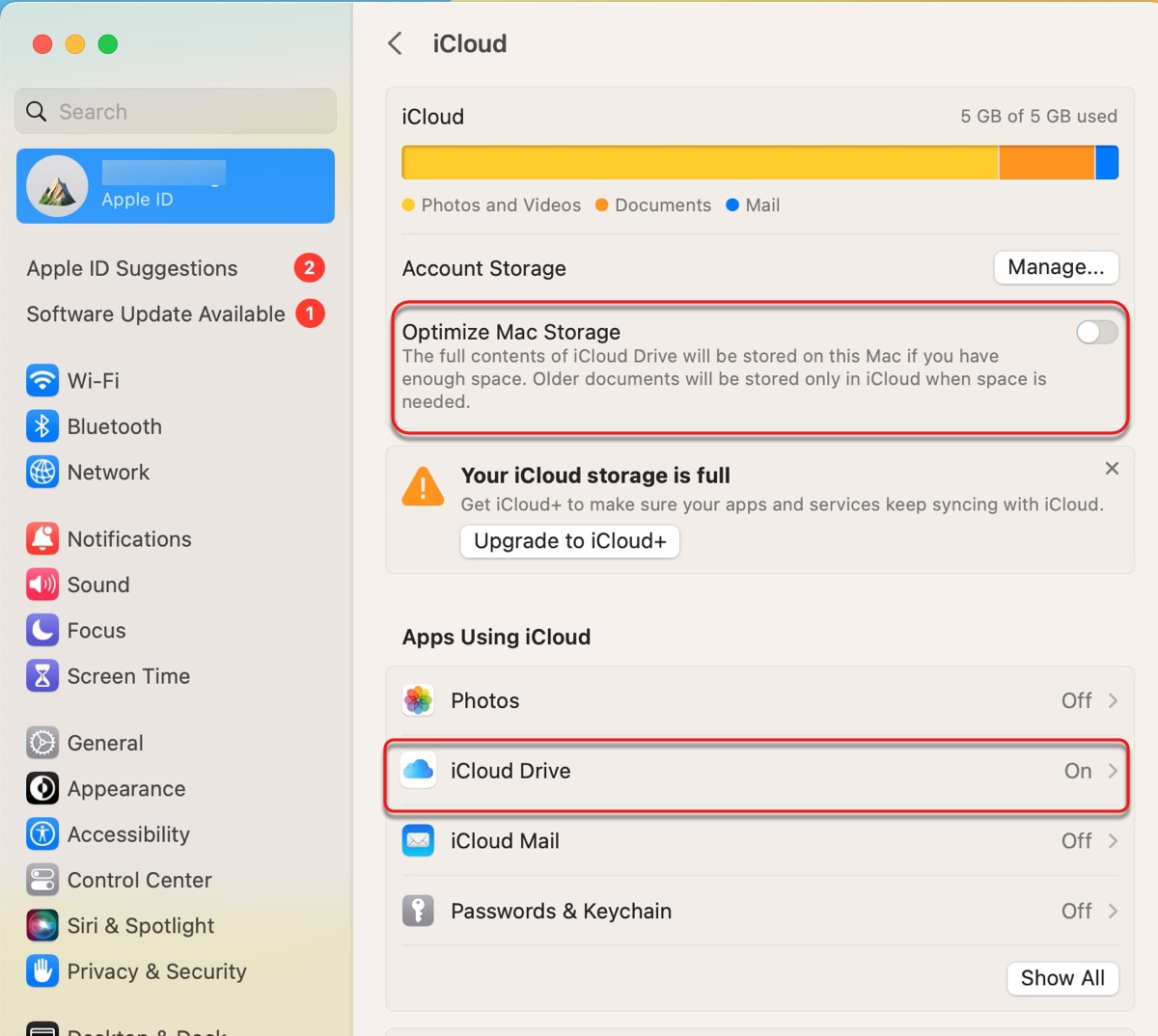The width and height of the screenshot is (1158, 1036).
Task: Select Screen Time in the sidebar
Action: click(176, 676)
